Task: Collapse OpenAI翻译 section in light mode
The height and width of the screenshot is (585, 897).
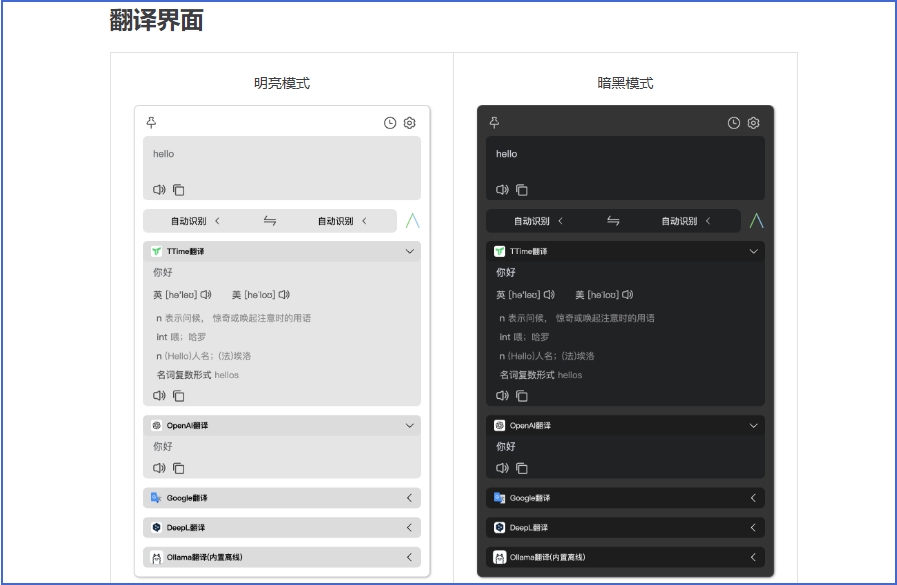Action: click(x=410, y=425)
